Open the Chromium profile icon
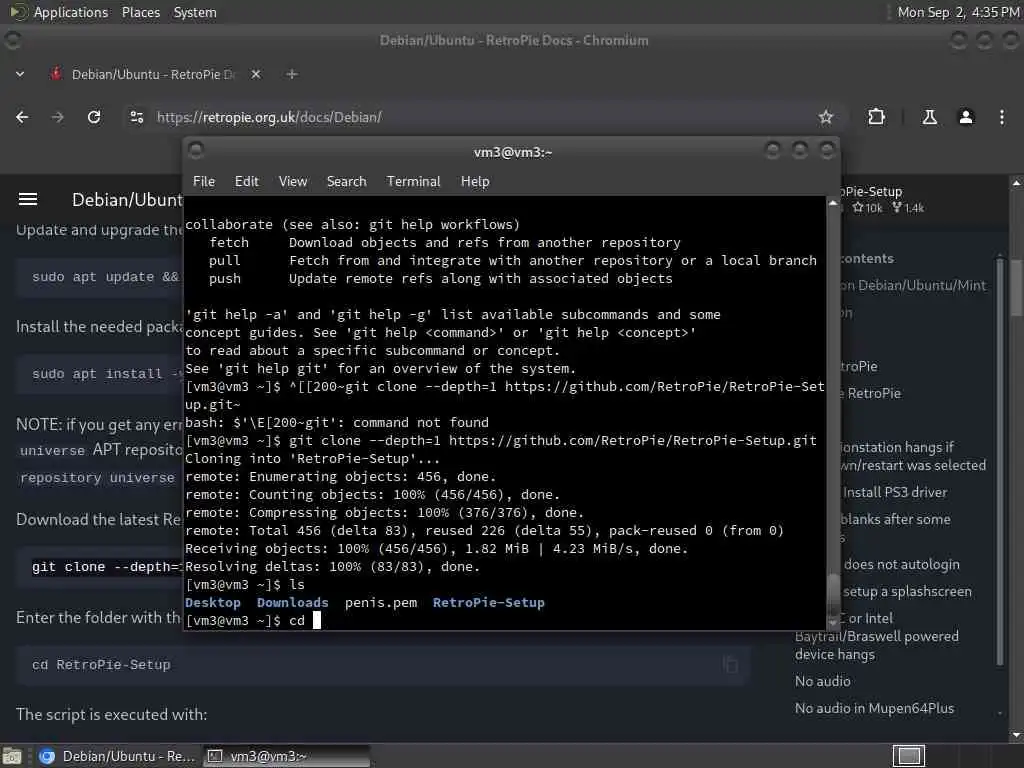1024x768 pixels. [966, 117]
